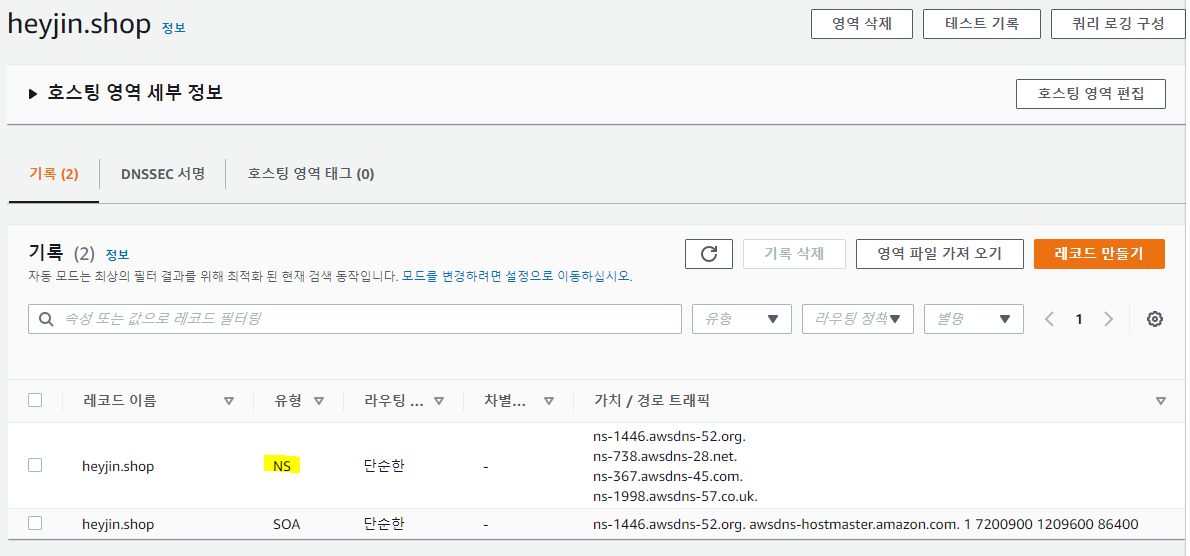Go to previous page arrow

click(1049, 319)
